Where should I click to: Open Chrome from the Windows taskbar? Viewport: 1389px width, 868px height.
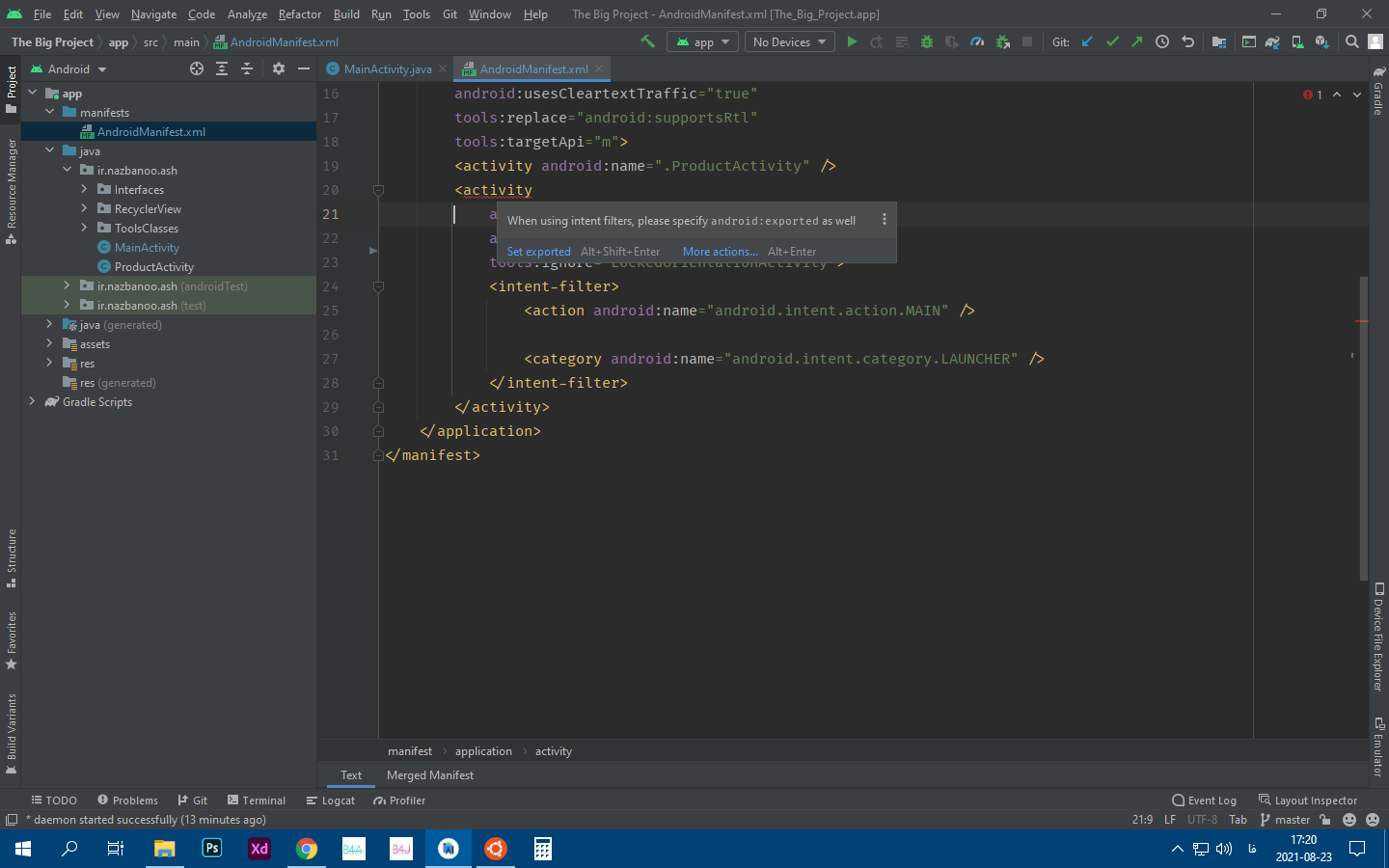click(307, 849)
